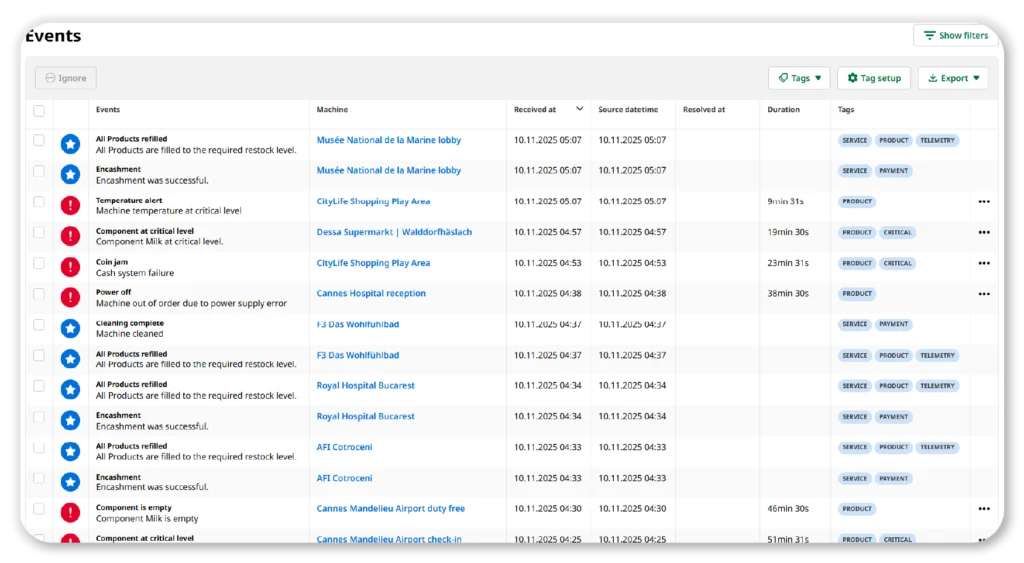Click the red alert icon for Coin jam
Image resolution: width=1024 pixels, height=563 pixels.
70,267
